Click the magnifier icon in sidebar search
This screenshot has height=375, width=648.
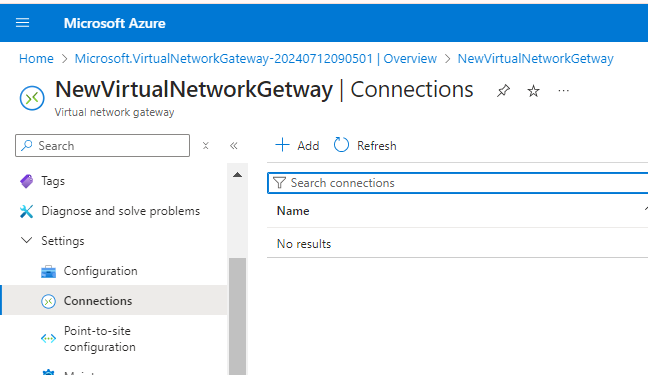click(27, 145)
